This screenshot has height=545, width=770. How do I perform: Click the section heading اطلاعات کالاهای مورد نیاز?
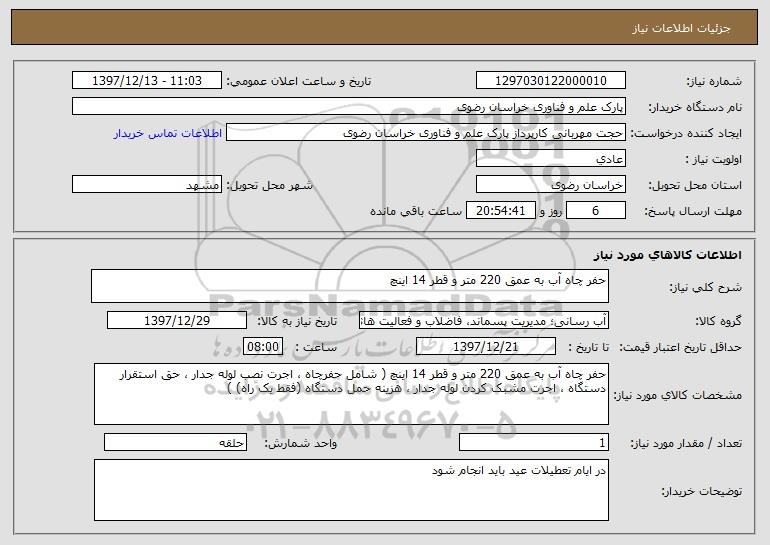[x=667, y=255]
